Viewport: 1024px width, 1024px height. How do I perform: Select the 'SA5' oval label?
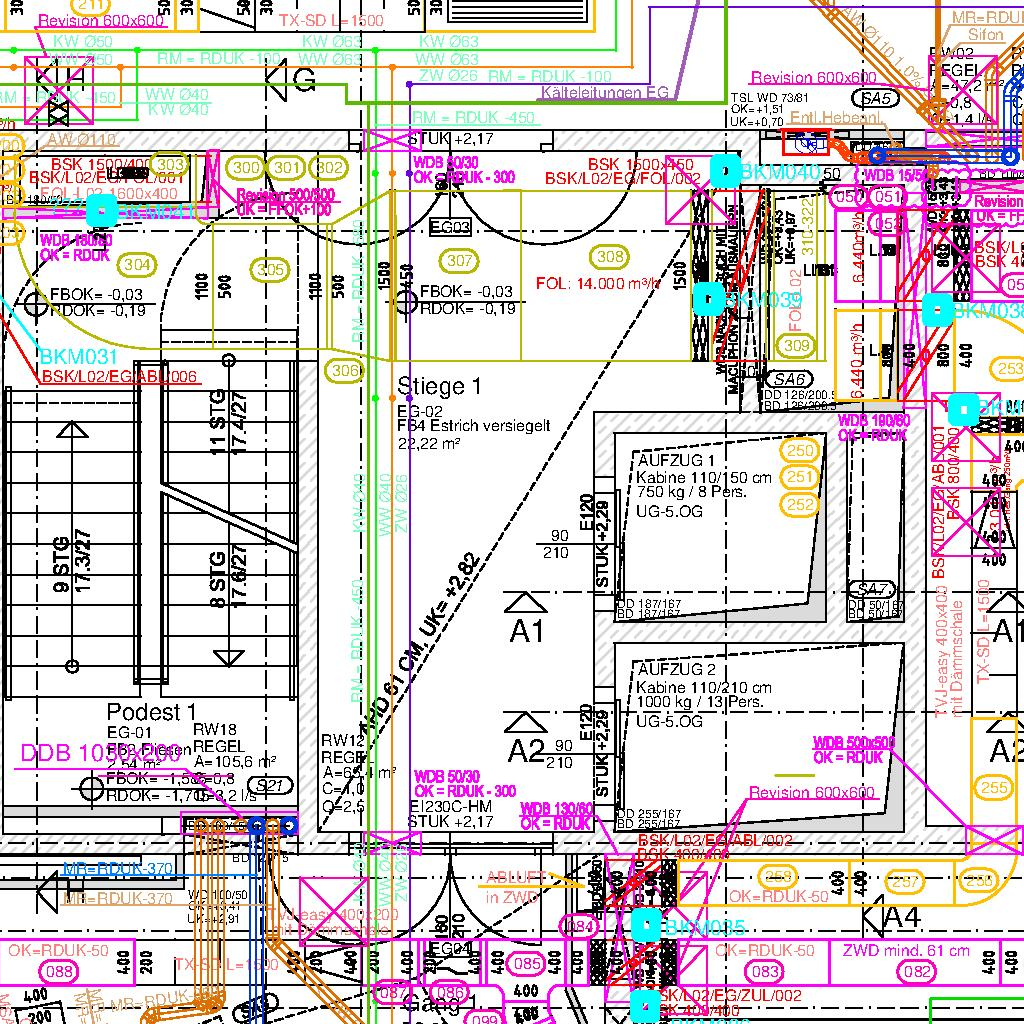(x=876, y=99)
